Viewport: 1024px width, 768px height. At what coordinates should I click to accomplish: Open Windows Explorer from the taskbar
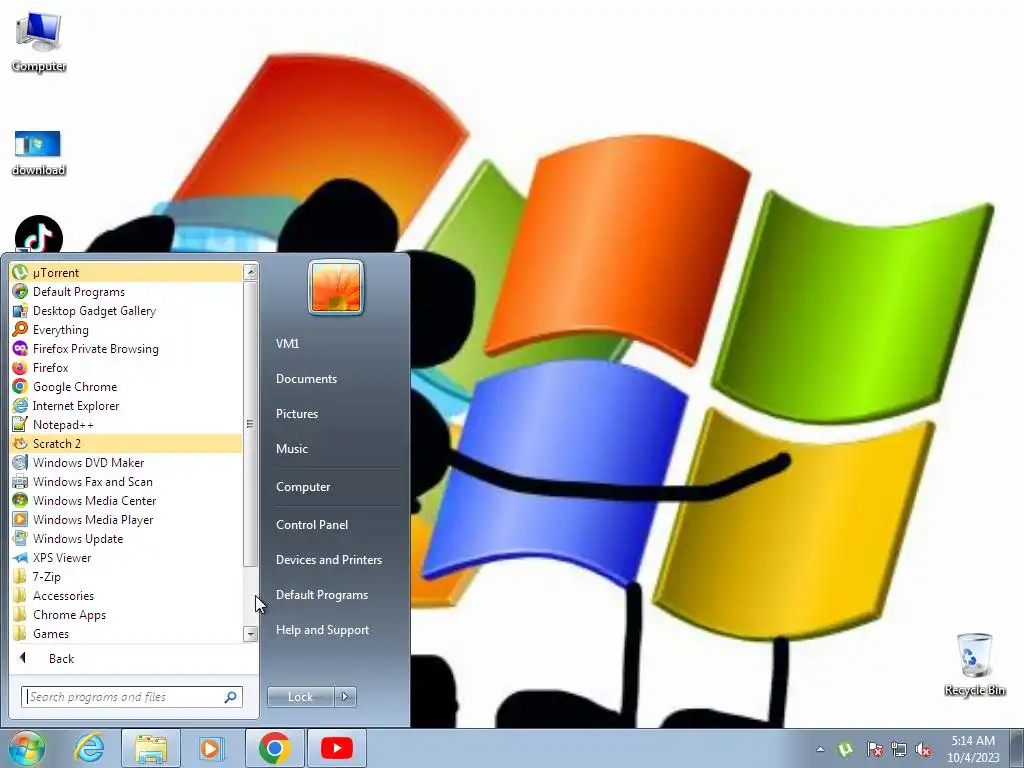point(151,748)
